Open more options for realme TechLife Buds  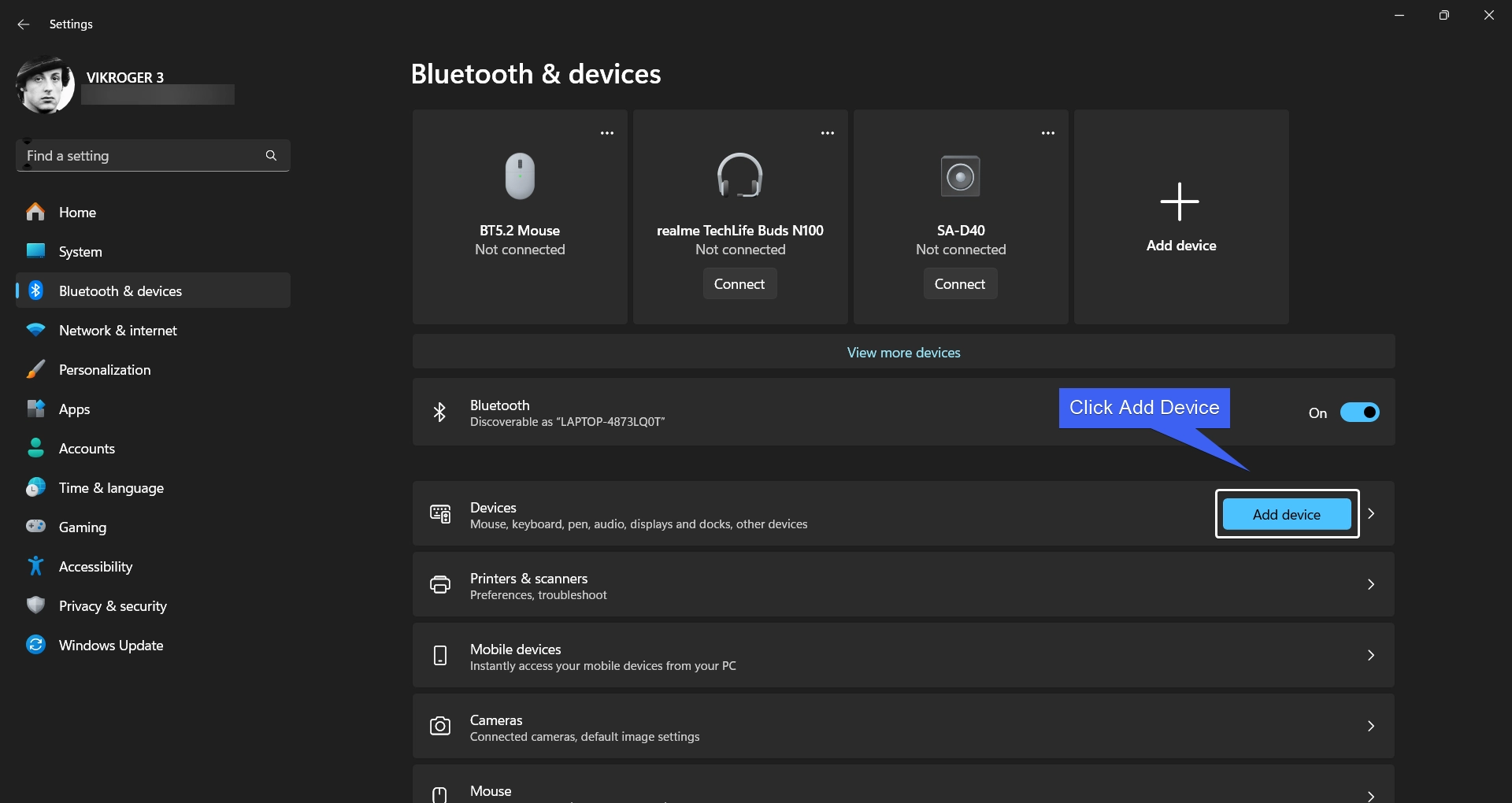pos(828,133)
